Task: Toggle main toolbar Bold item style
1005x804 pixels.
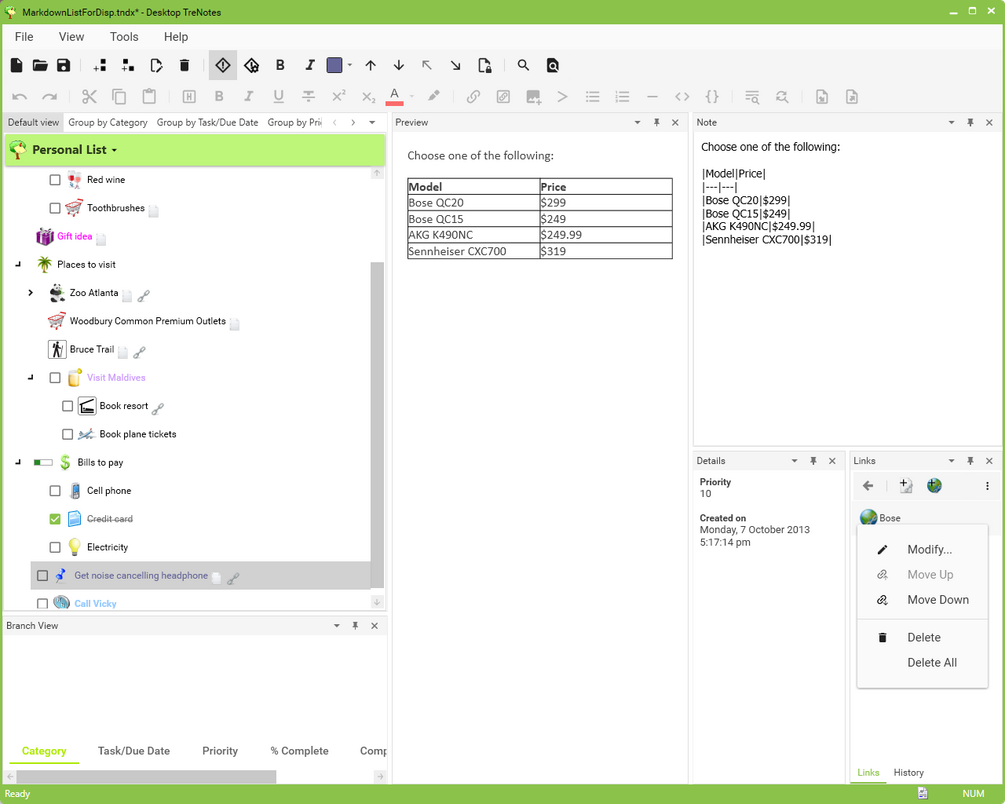Action: coord(280,65)
